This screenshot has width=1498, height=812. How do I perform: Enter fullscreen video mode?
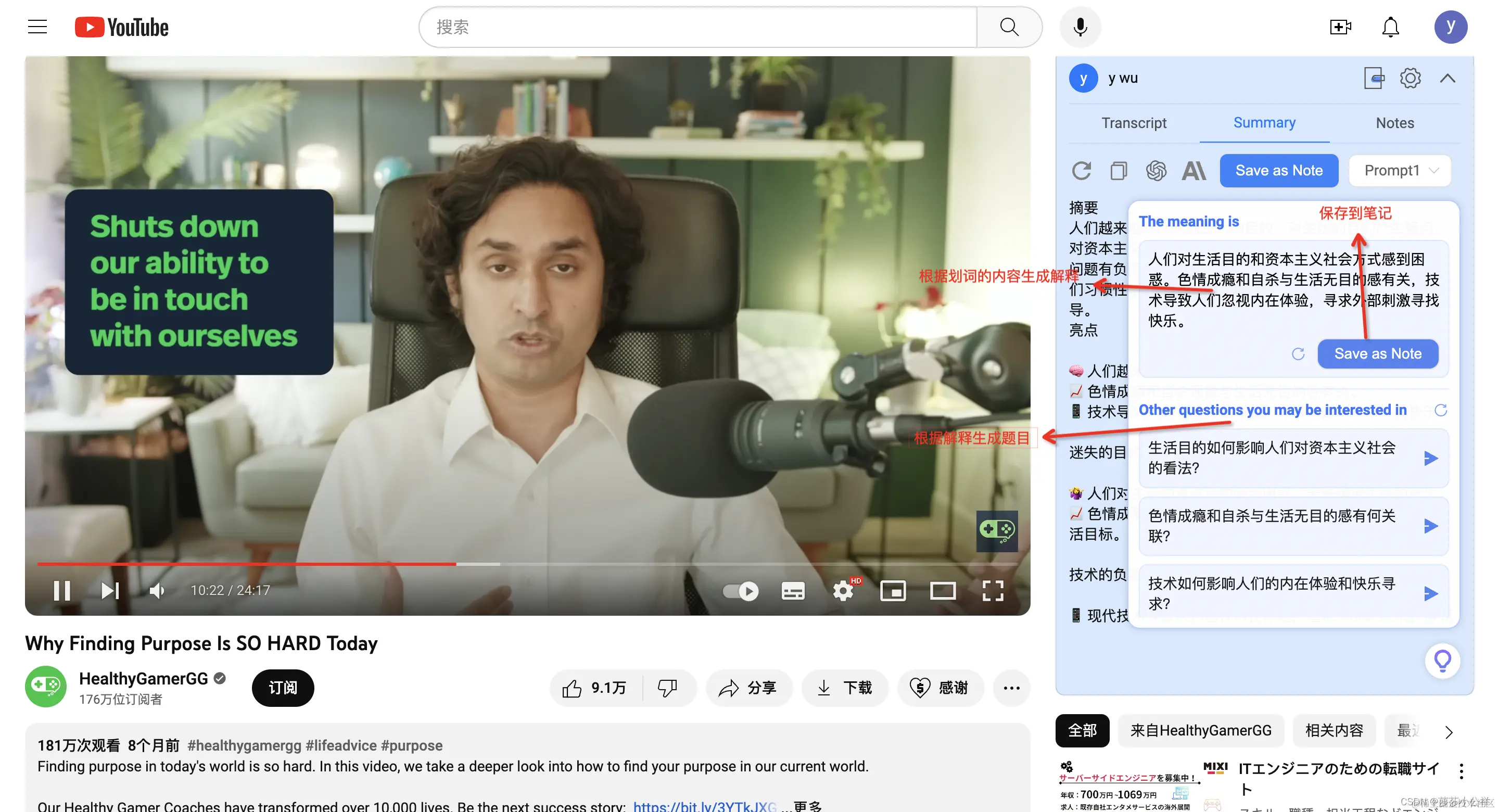[992, 591]
